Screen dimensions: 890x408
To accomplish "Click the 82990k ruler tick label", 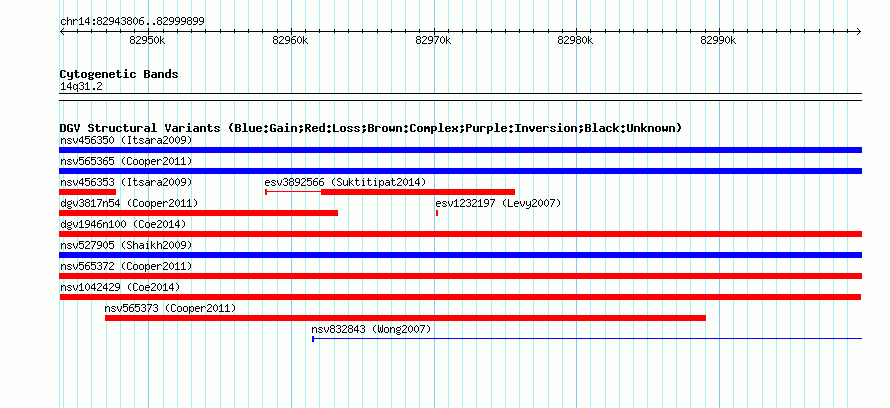I will (x=718, y=40).
